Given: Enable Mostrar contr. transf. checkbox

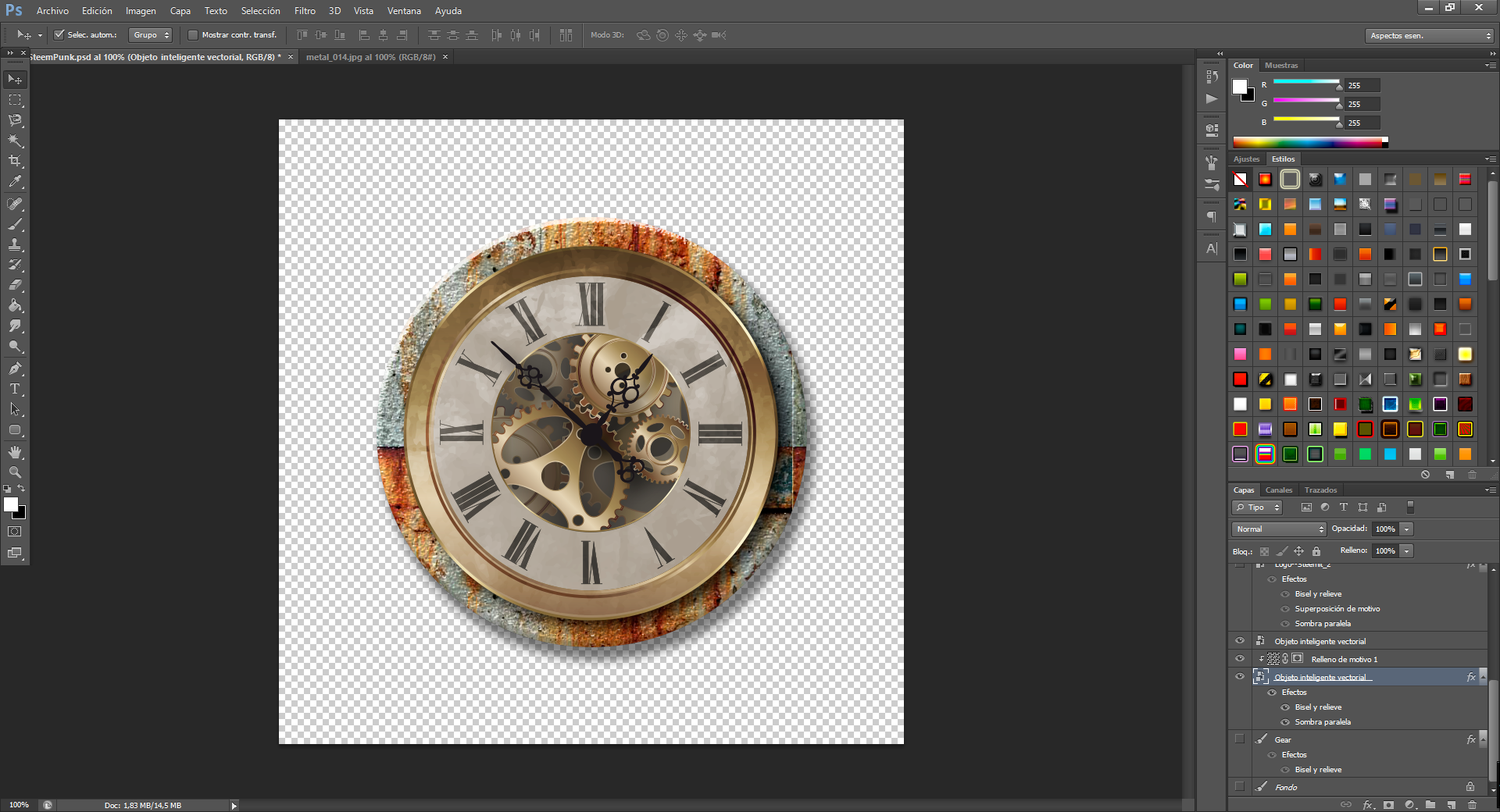Looking at the screenshot, I should 193,35.
